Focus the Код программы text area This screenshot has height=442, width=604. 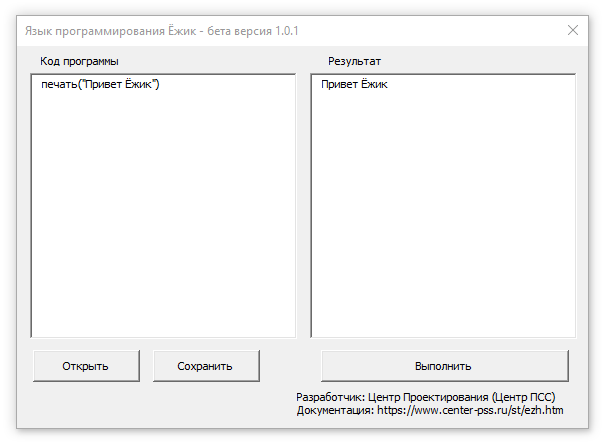click(163, 206)
